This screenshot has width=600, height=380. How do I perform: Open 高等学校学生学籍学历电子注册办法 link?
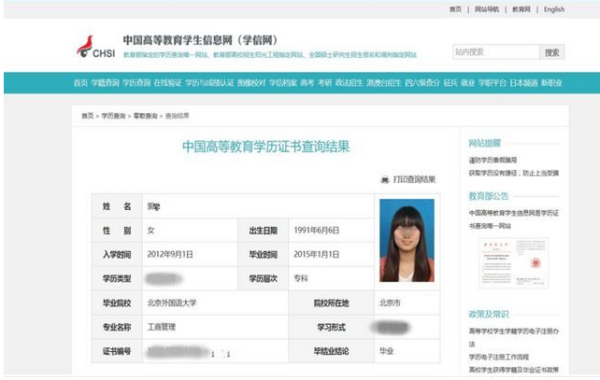(514, 337)
